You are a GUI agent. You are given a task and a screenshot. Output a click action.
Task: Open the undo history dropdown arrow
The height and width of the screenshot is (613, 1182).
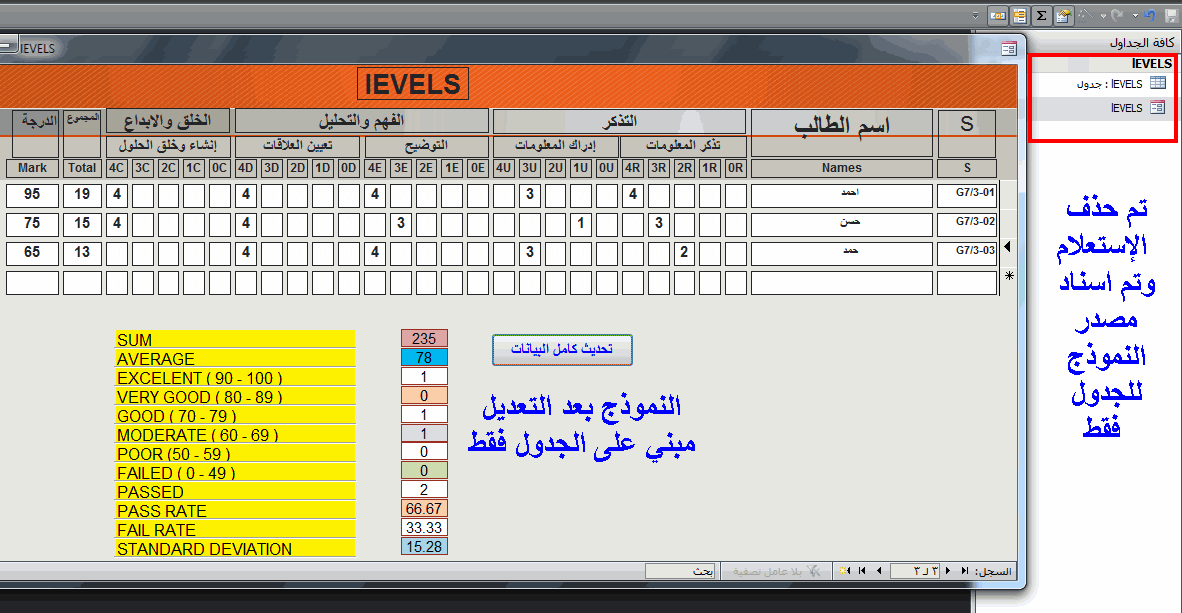point(1135,16)
